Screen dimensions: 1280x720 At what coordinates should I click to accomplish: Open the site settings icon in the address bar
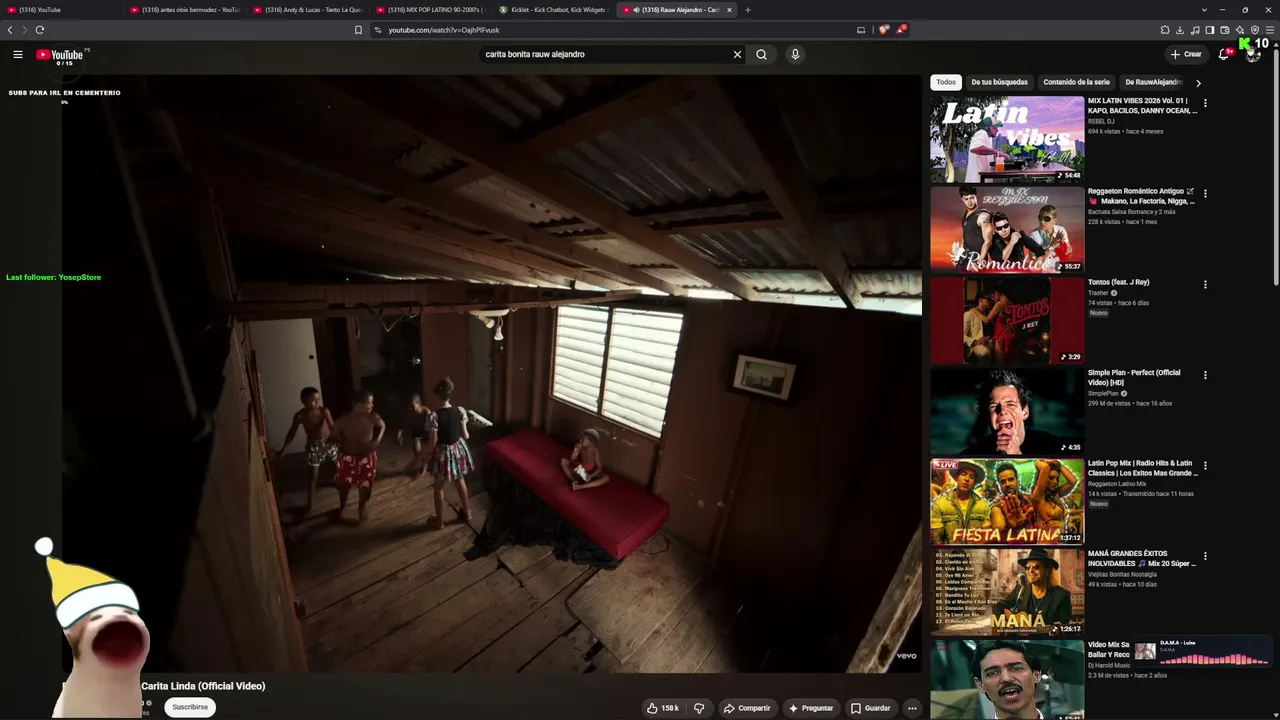tap(378, 30)
